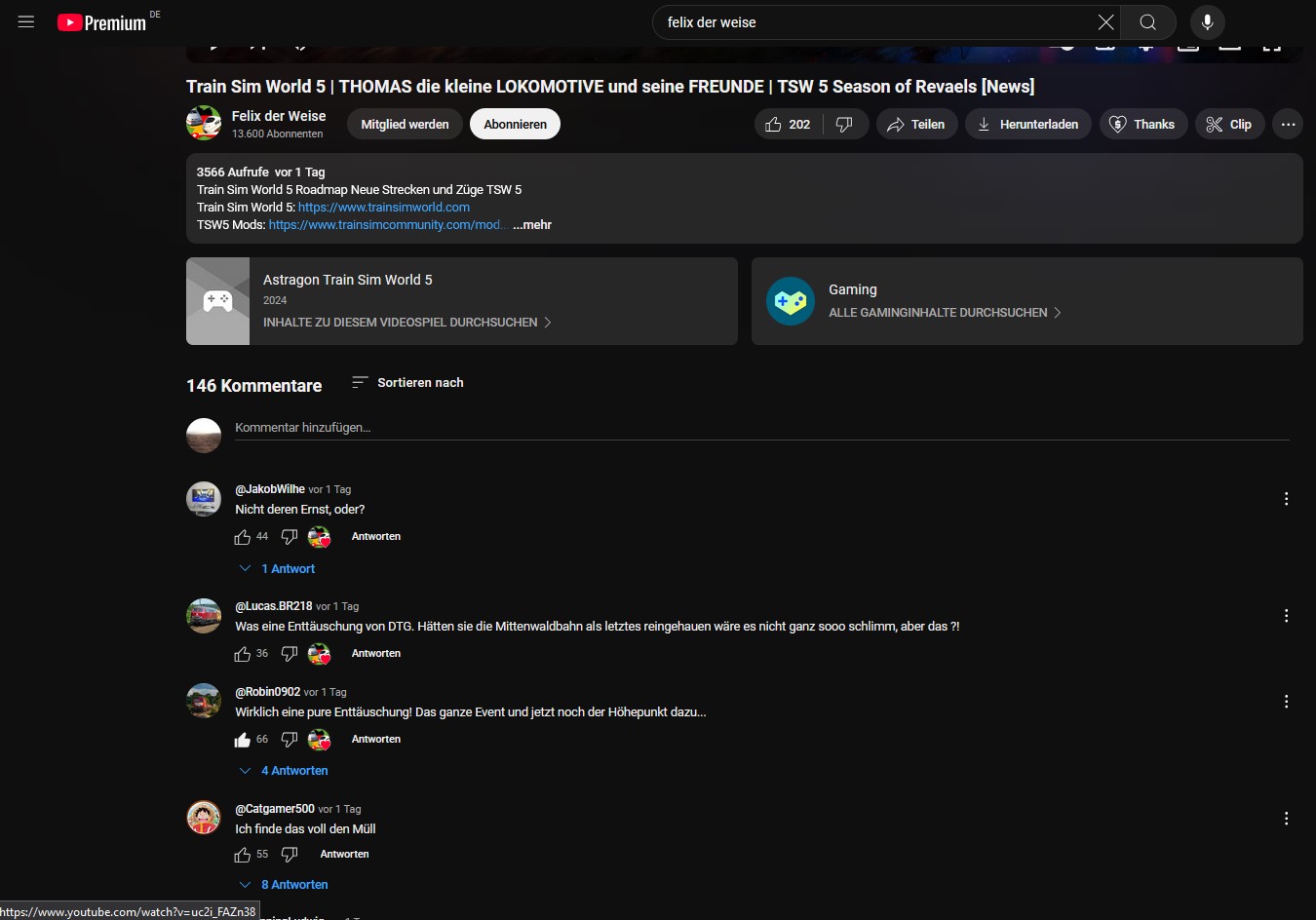Open @Robin0902's profile avatar
This screenshot has width=1316, height=920.
pyautogui.click(x=204, y=702)
